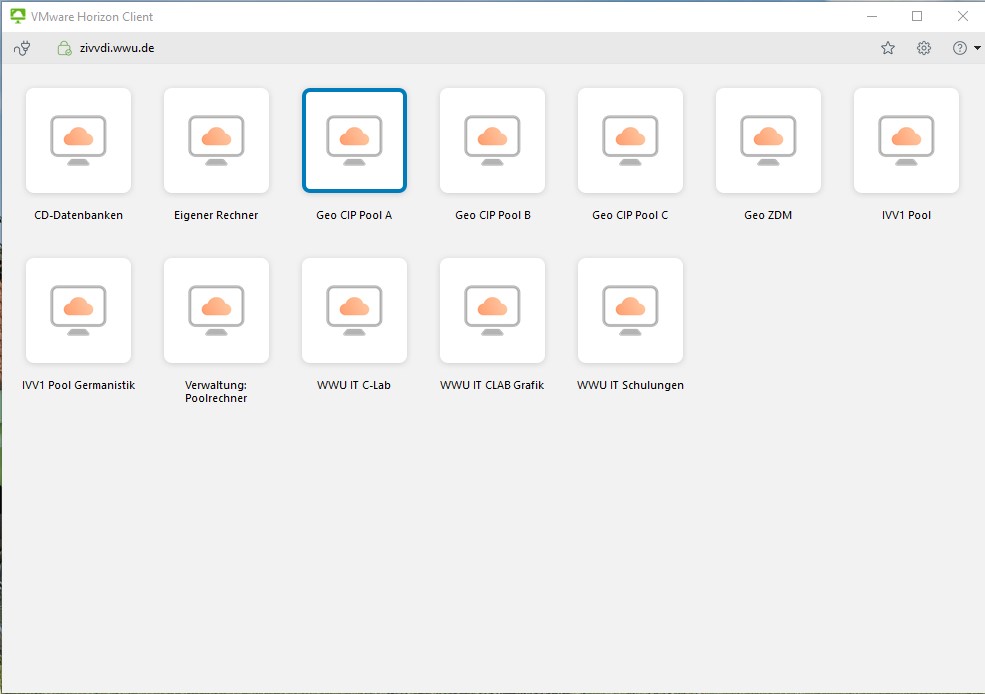
Task: Open the IVV1 Pool desktop icon
Action: [906, 140]
